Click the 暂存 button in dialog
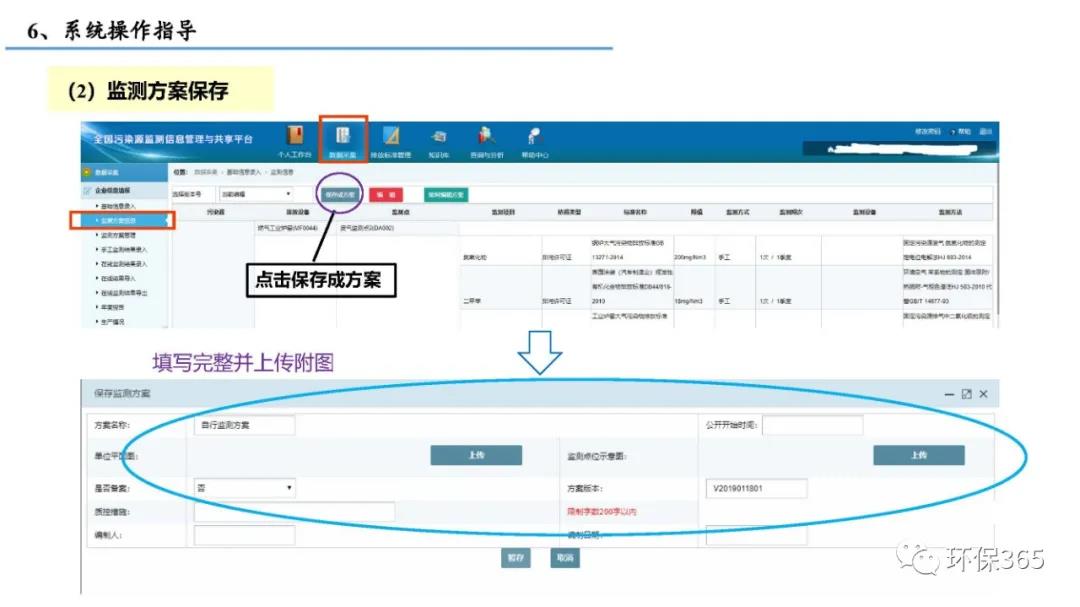 click(x=515, y=559)
